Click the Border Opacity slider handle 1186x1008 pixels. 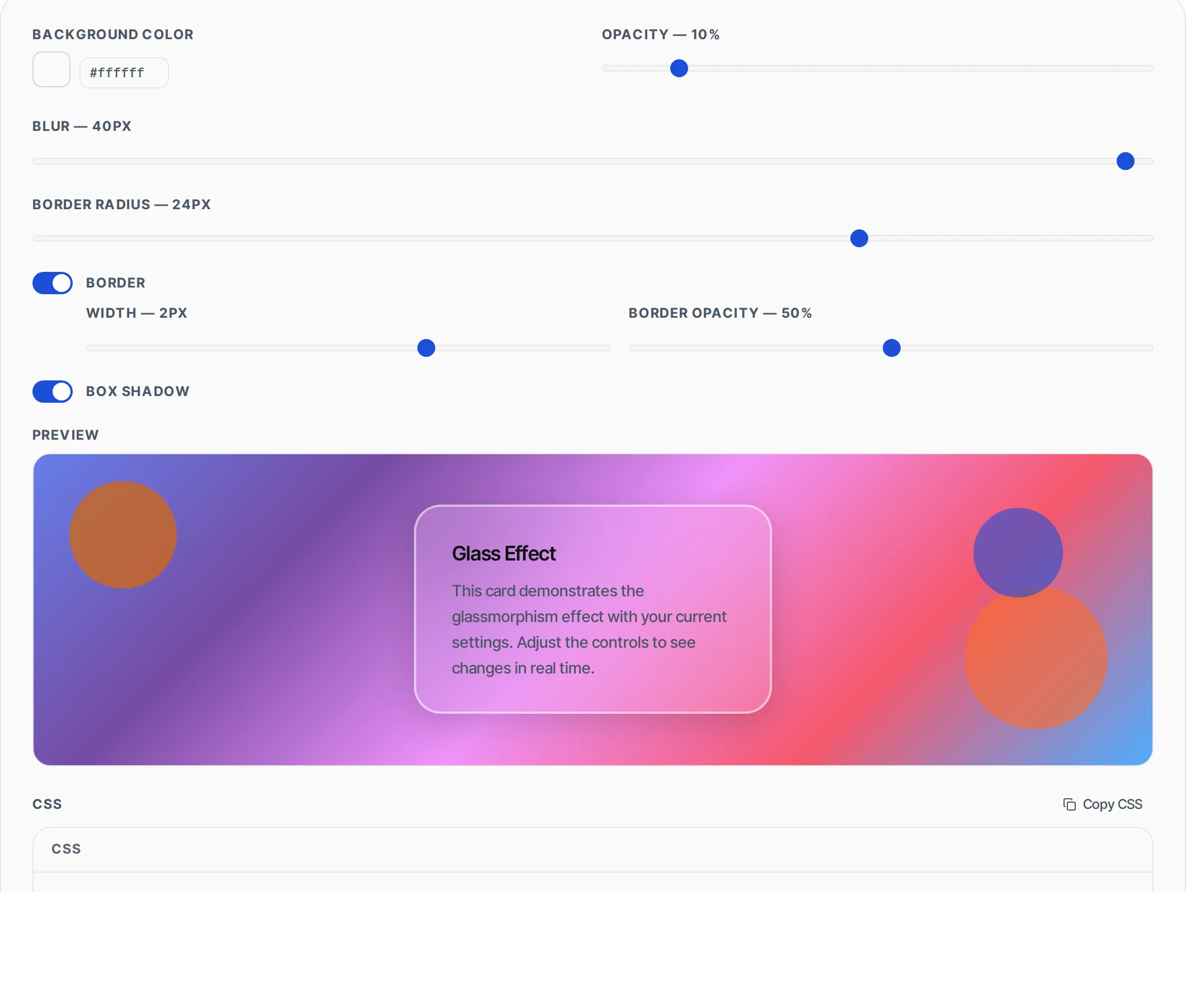click(x=892, y=348)
